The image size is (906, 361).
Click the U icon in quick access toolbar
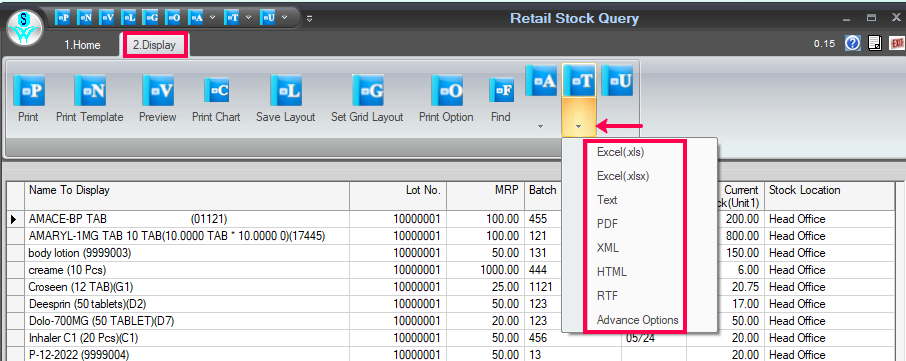pos(267,17)
